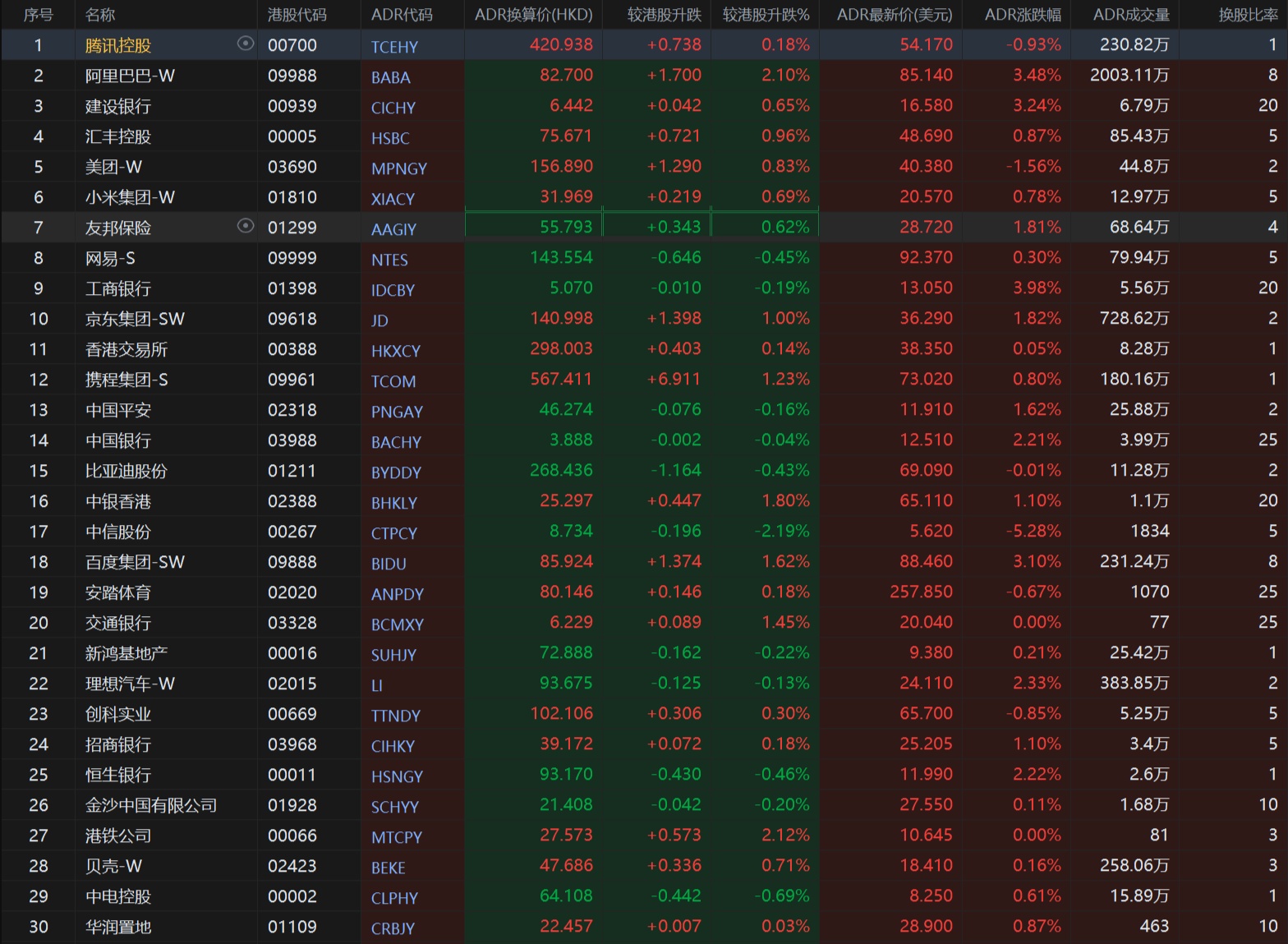Open the 理想汽车-W stock row
1288x944 pixels.
pos(130,684)
